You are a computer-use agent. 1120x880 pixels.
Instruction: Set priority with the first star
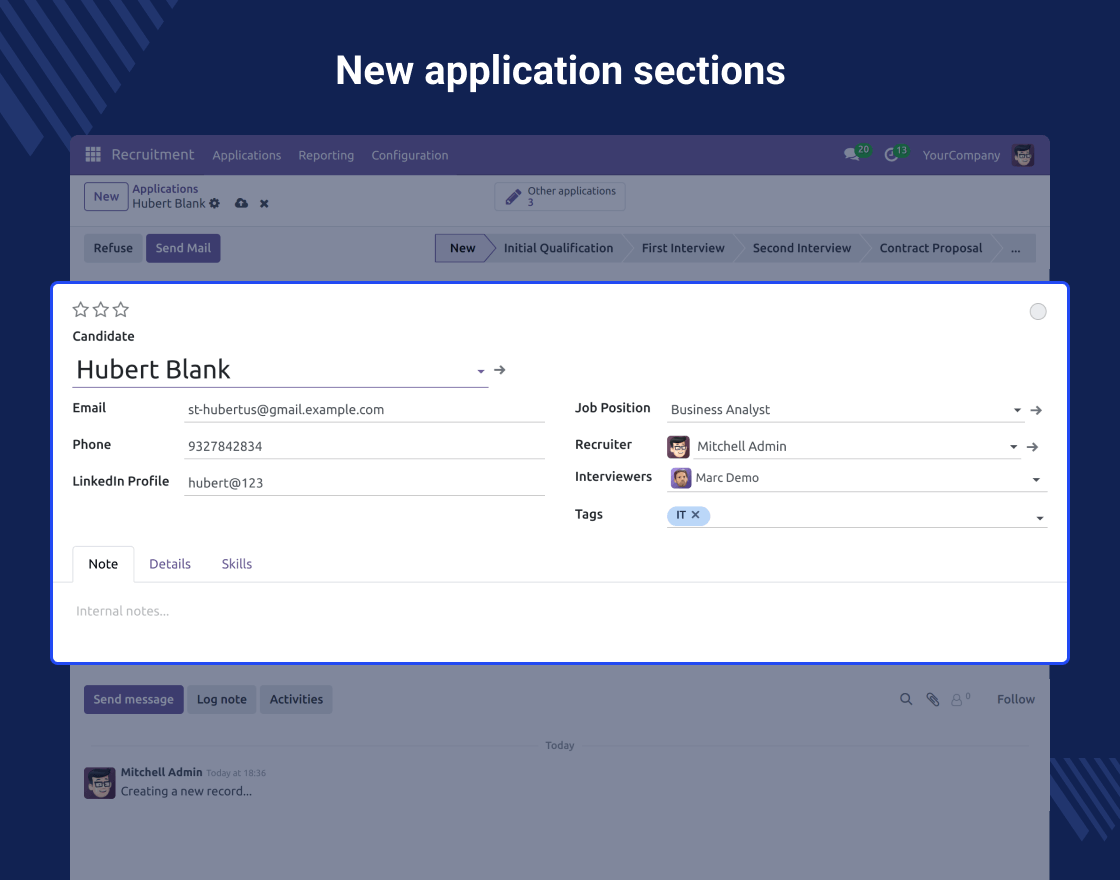[81, 309]
